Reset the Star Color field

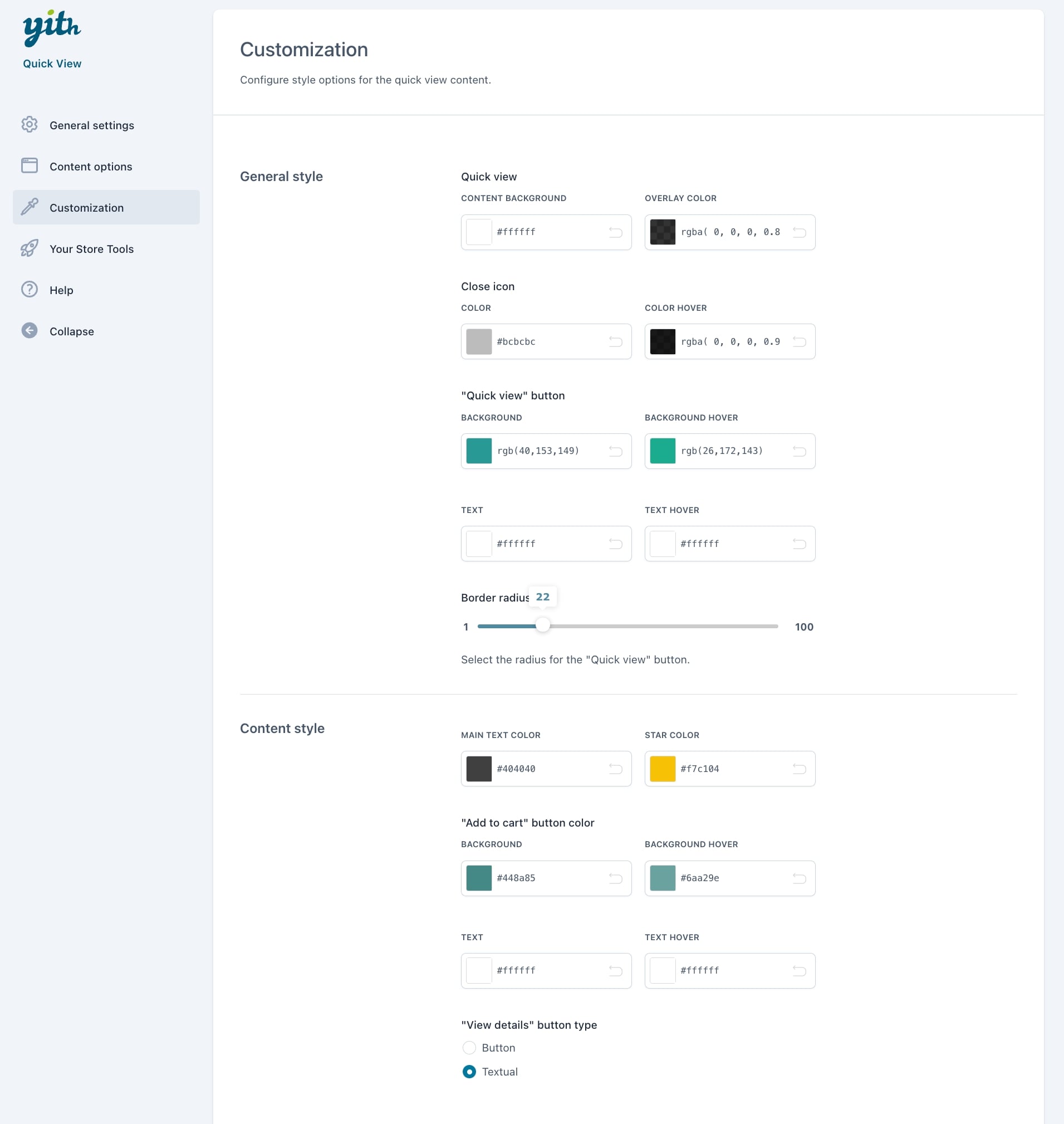tap(800, 769)
